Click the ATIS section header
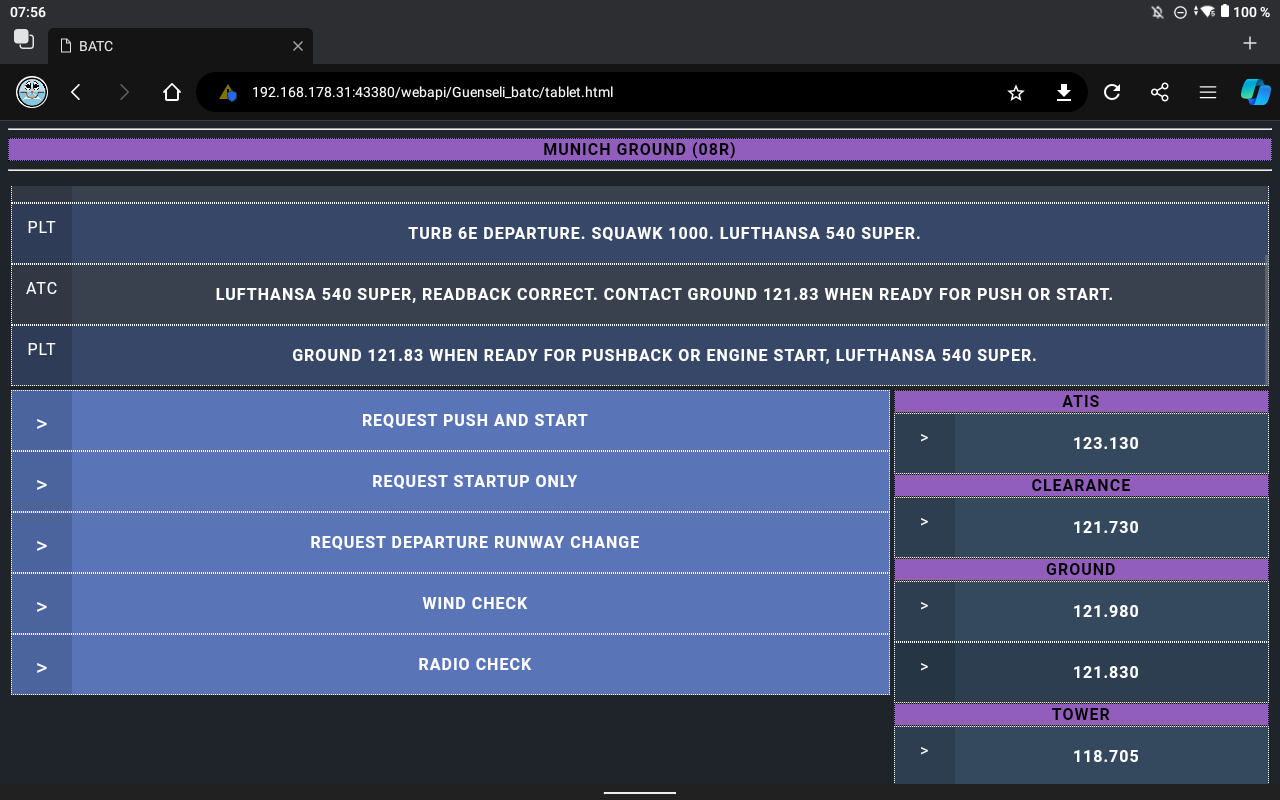The height and width of the screenshot is (800, 1280). click(1081, 402)
